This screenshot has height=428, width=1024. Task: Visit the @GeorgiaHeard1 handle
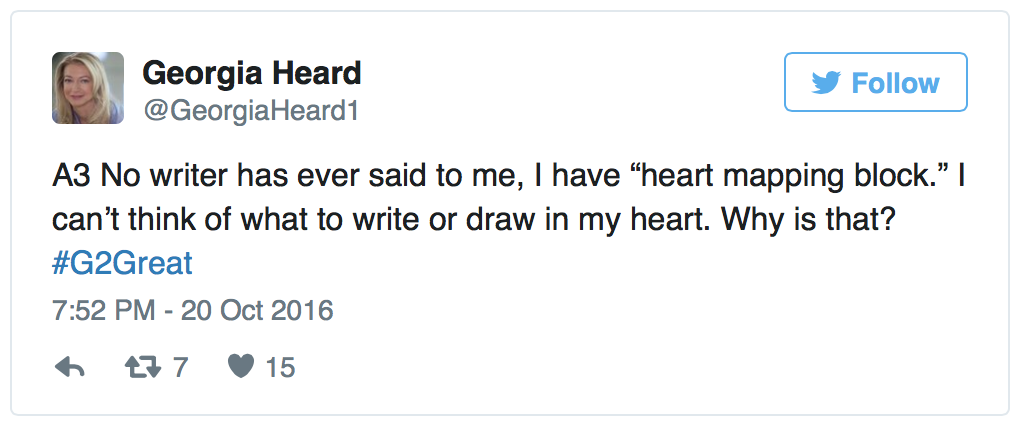pos(251,110)
